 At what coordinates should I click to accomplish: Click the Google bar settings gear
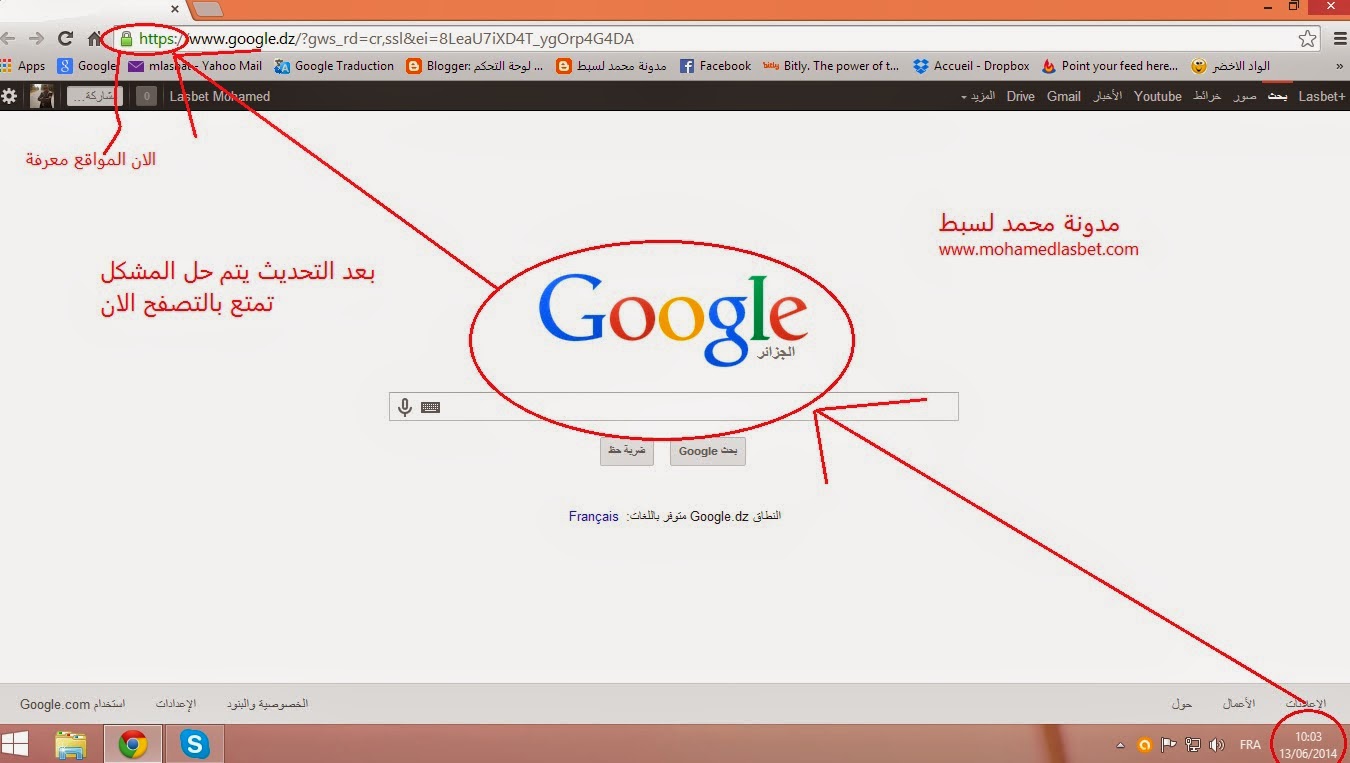[9, 96]
